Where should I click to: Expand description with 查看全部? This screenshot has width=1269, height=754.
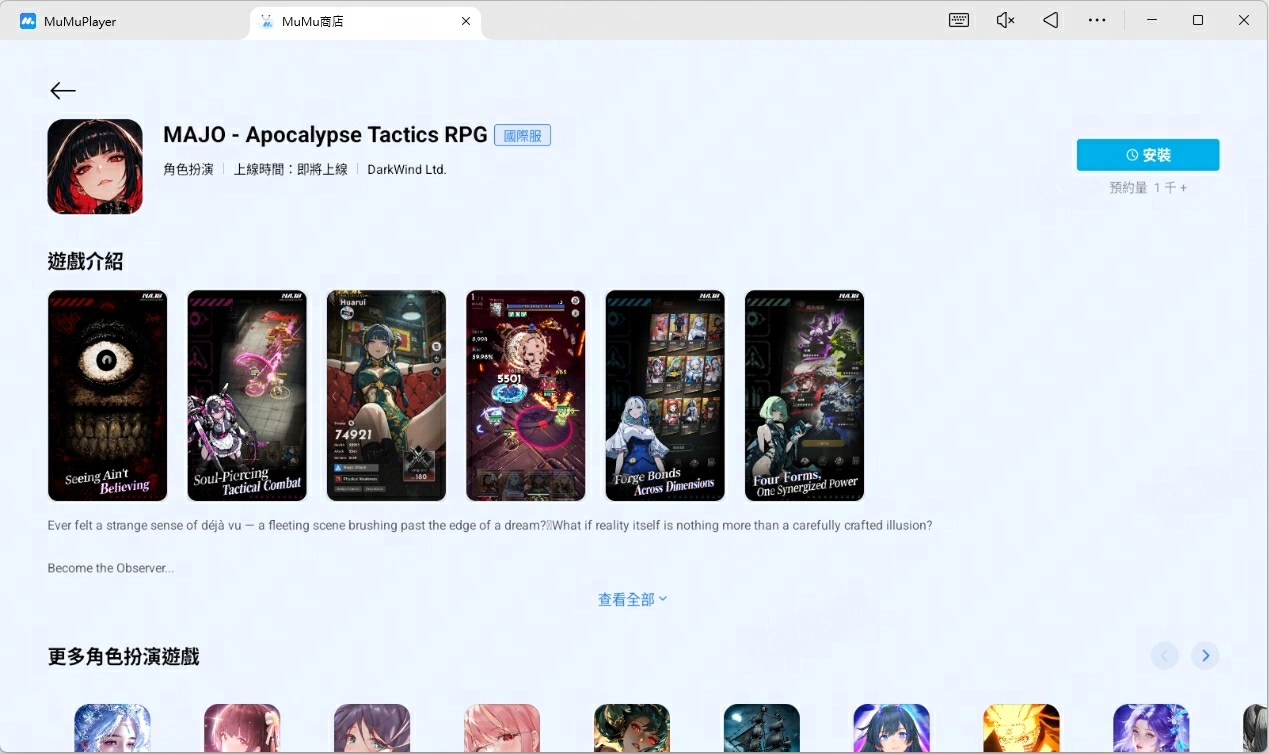(x=632, y=599)
